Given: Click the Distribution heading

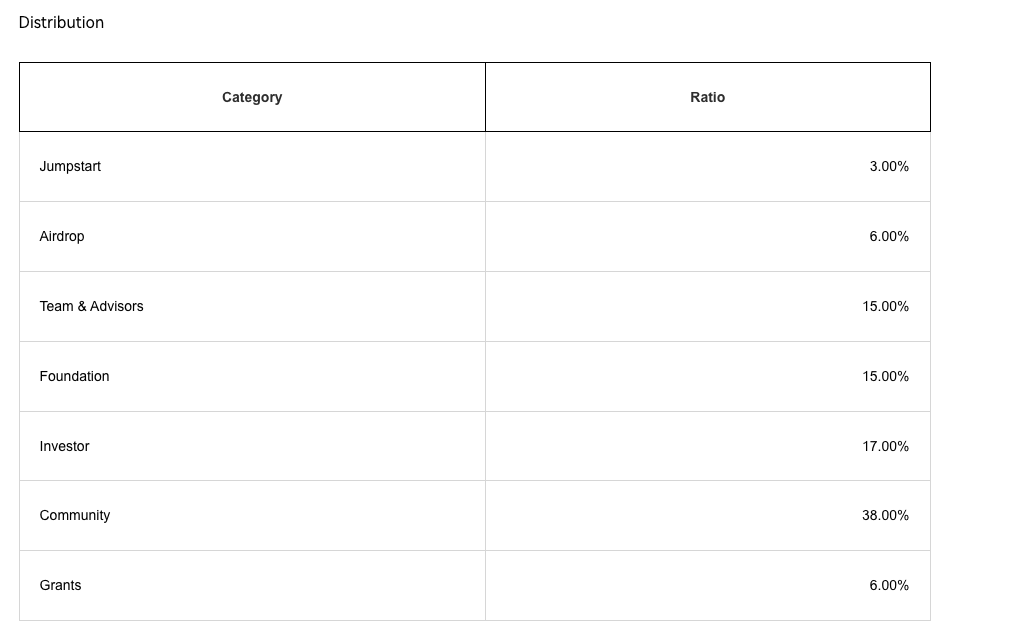Looking at the screenshot, I should tap(61, 22).
